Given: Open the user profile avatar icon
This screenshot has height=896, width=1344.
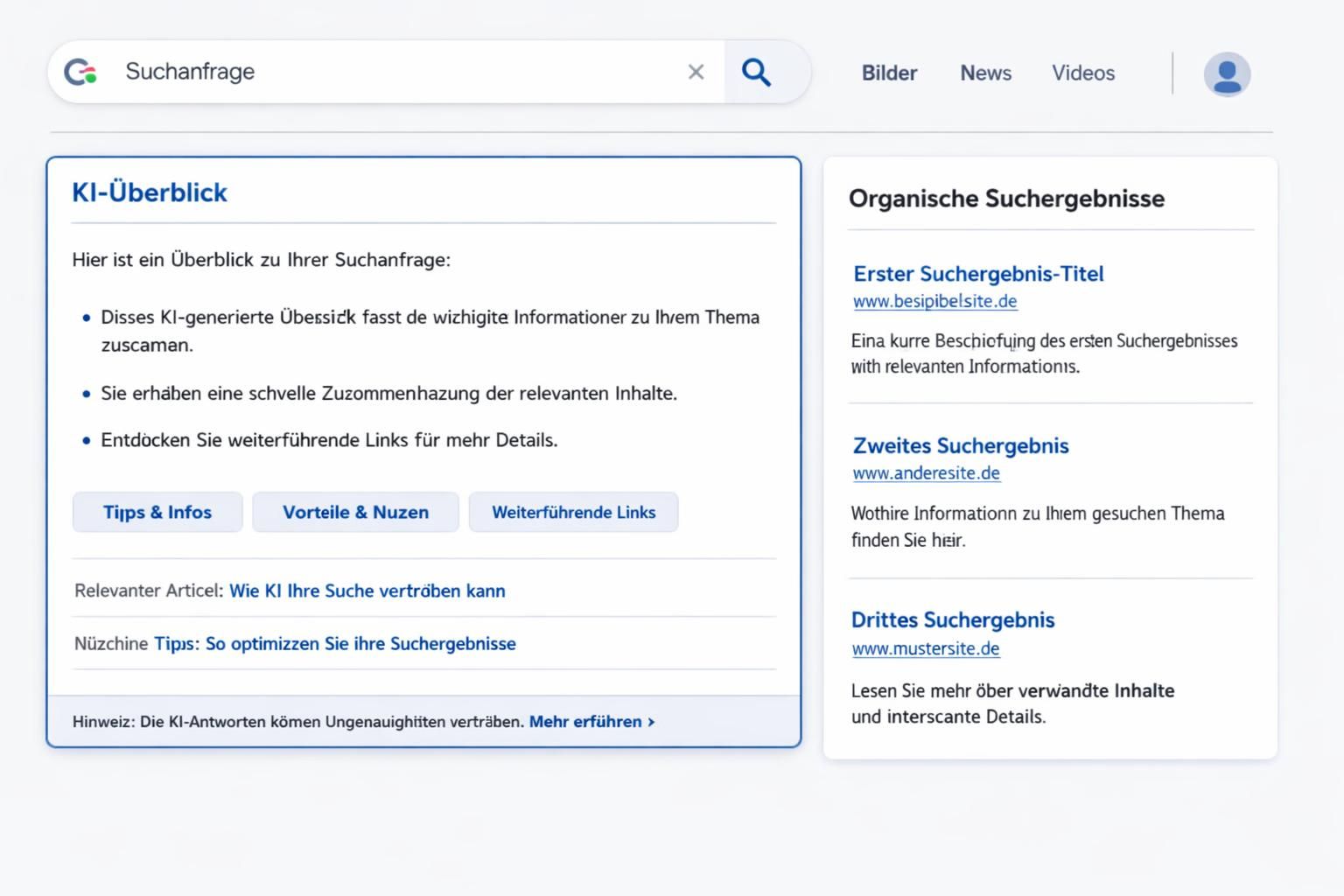Looking at the screenshot, I should tap(1227, 73).
